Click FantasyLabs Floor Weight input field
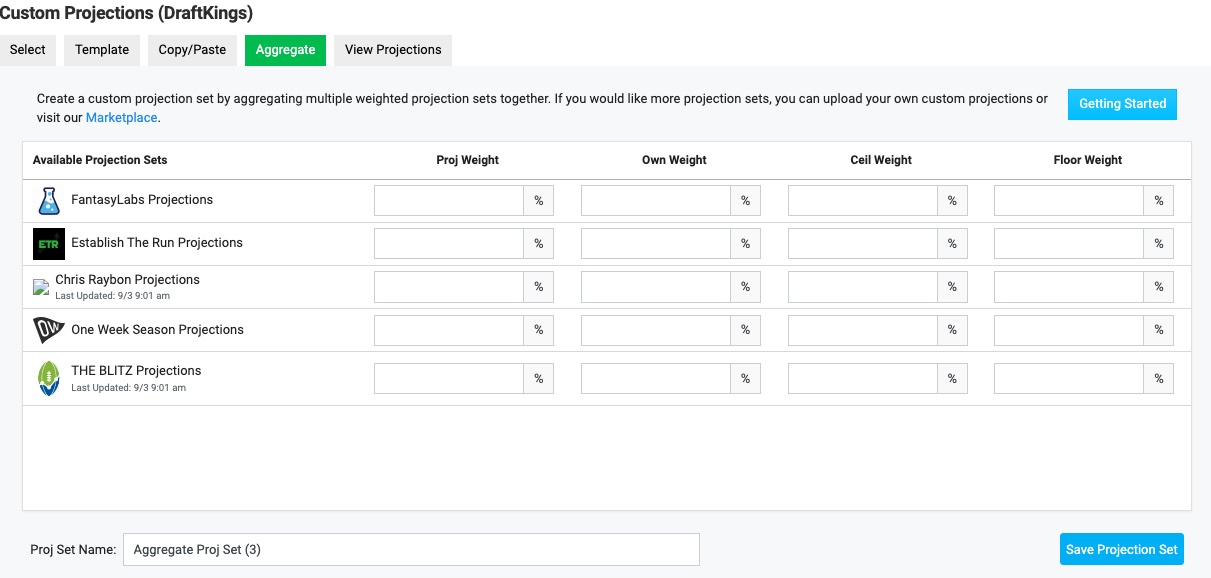 tap(1069, 201)
